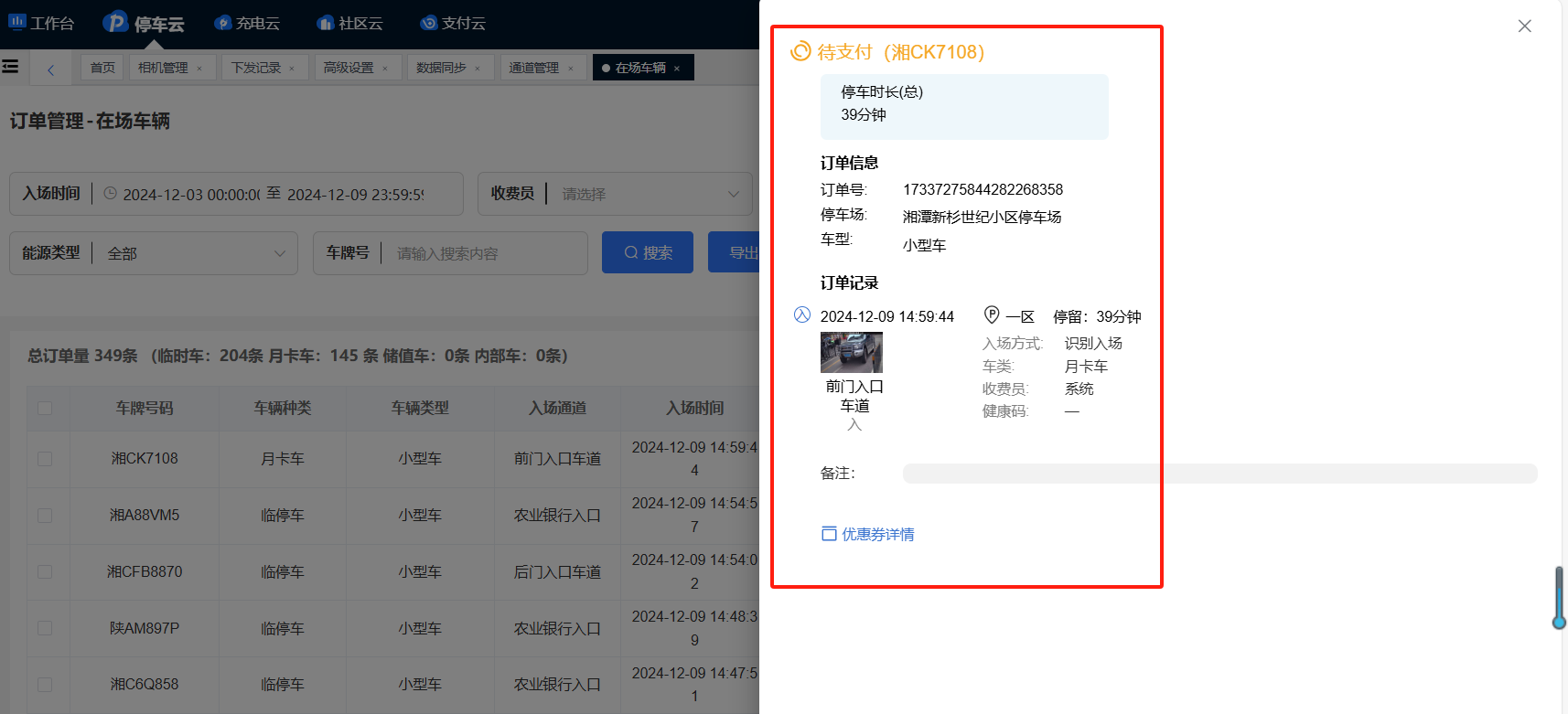Click the coupon details icon
The width and height of the screenshot is (1568, 714).
[x=829, y=534]
